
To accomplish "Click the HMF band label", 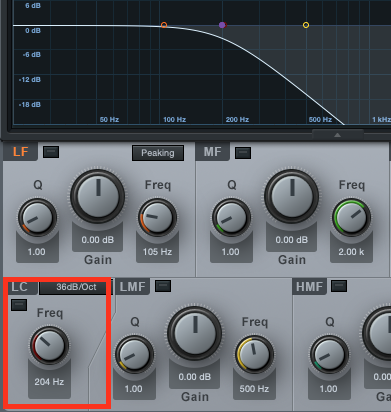I will click(309, 287).
